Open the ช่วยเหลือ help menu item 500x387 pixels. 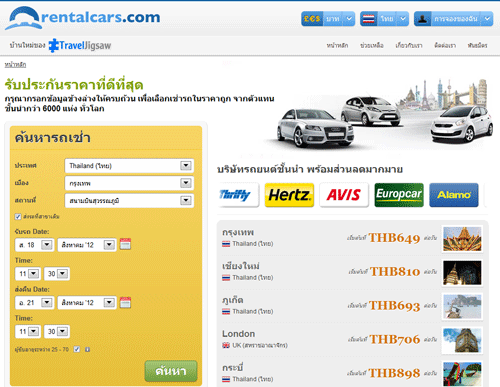(x=372, y=45)
